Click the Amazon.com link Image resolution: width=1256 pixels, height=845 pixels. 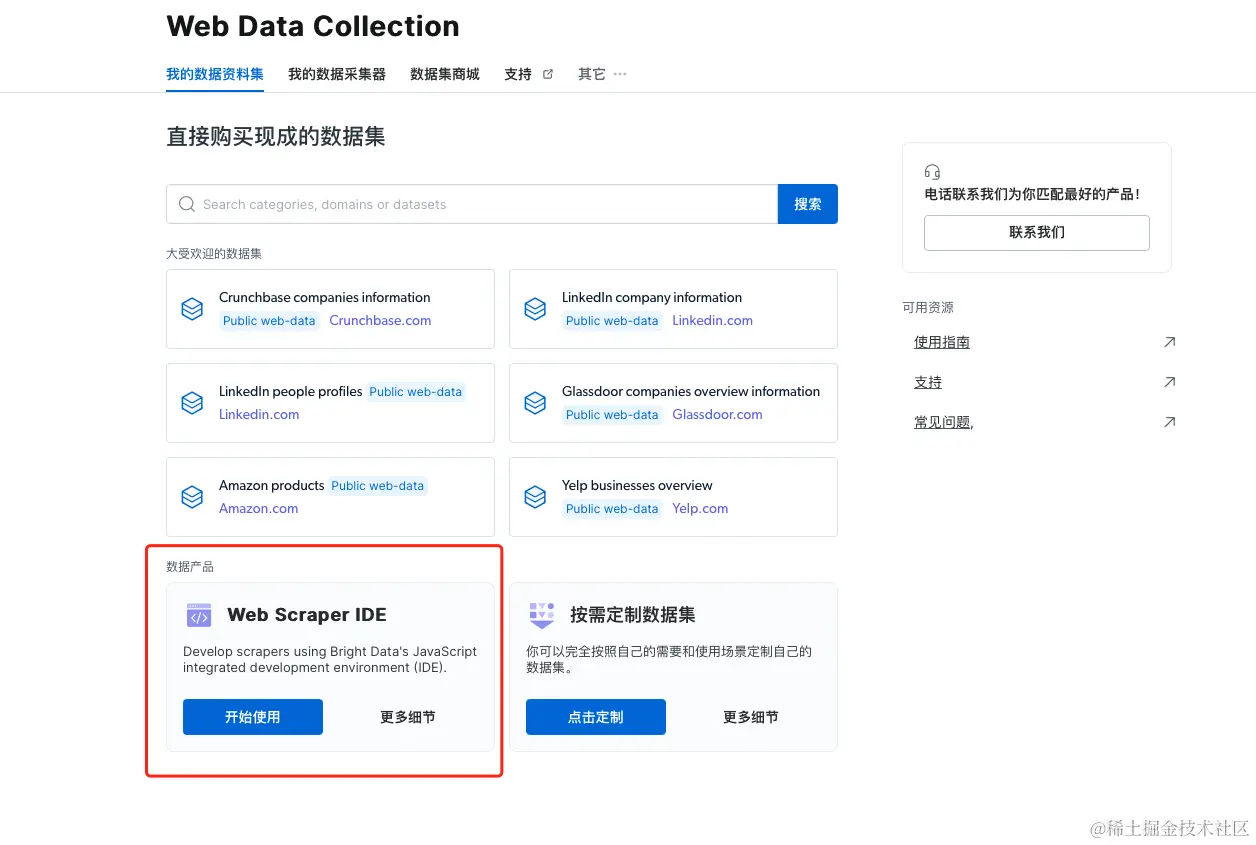pyautogui.click(x=259, y=509)
